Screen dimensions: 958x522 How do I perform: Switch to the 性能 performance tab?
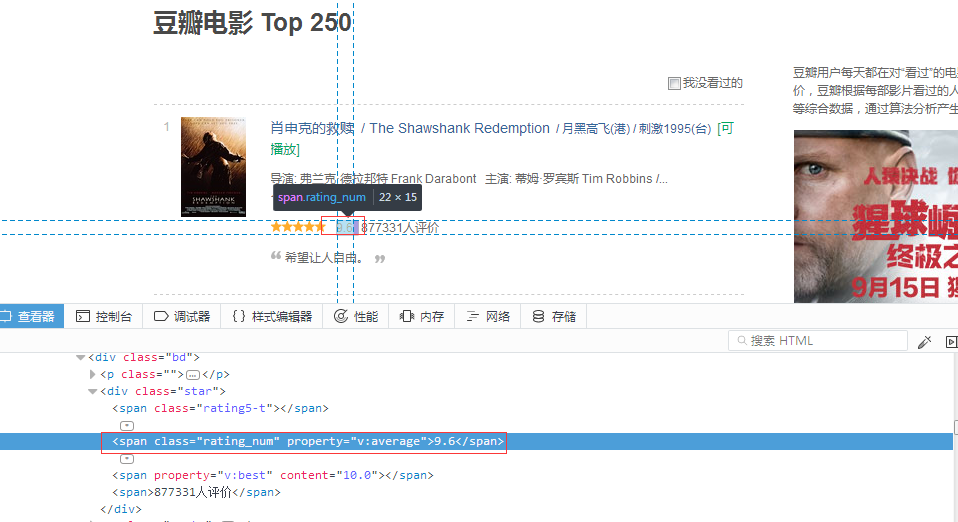(x=356, y=316)
